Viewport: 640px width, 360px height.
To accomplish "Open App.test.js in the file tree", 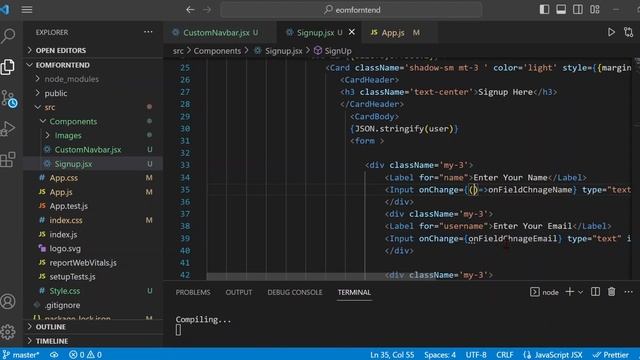I will pos(69,206).
